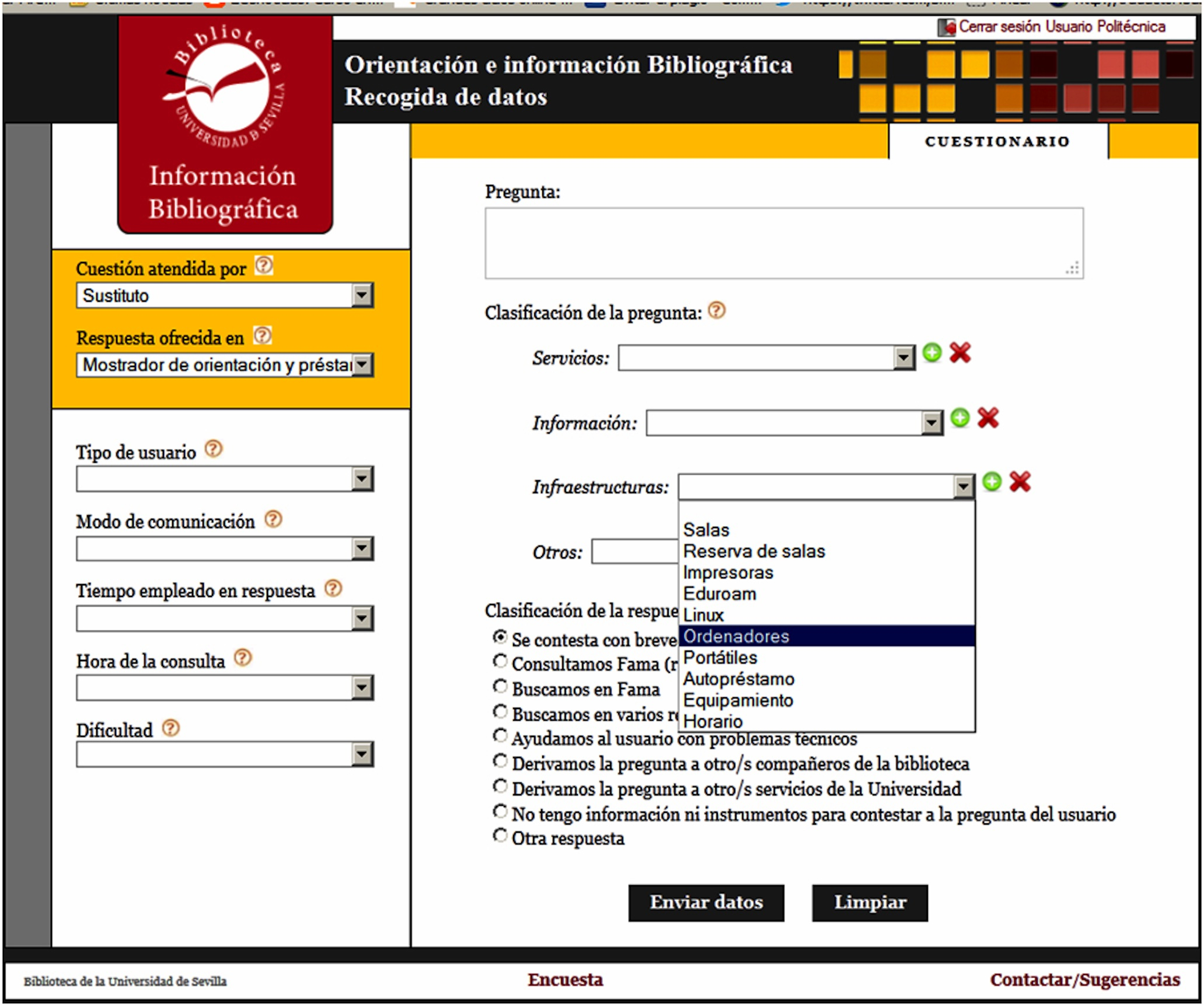Choose the 'Buscamos en varios' radio button
The height and width of the screenshot is (1006, 1204).
[x=500, y=711]
